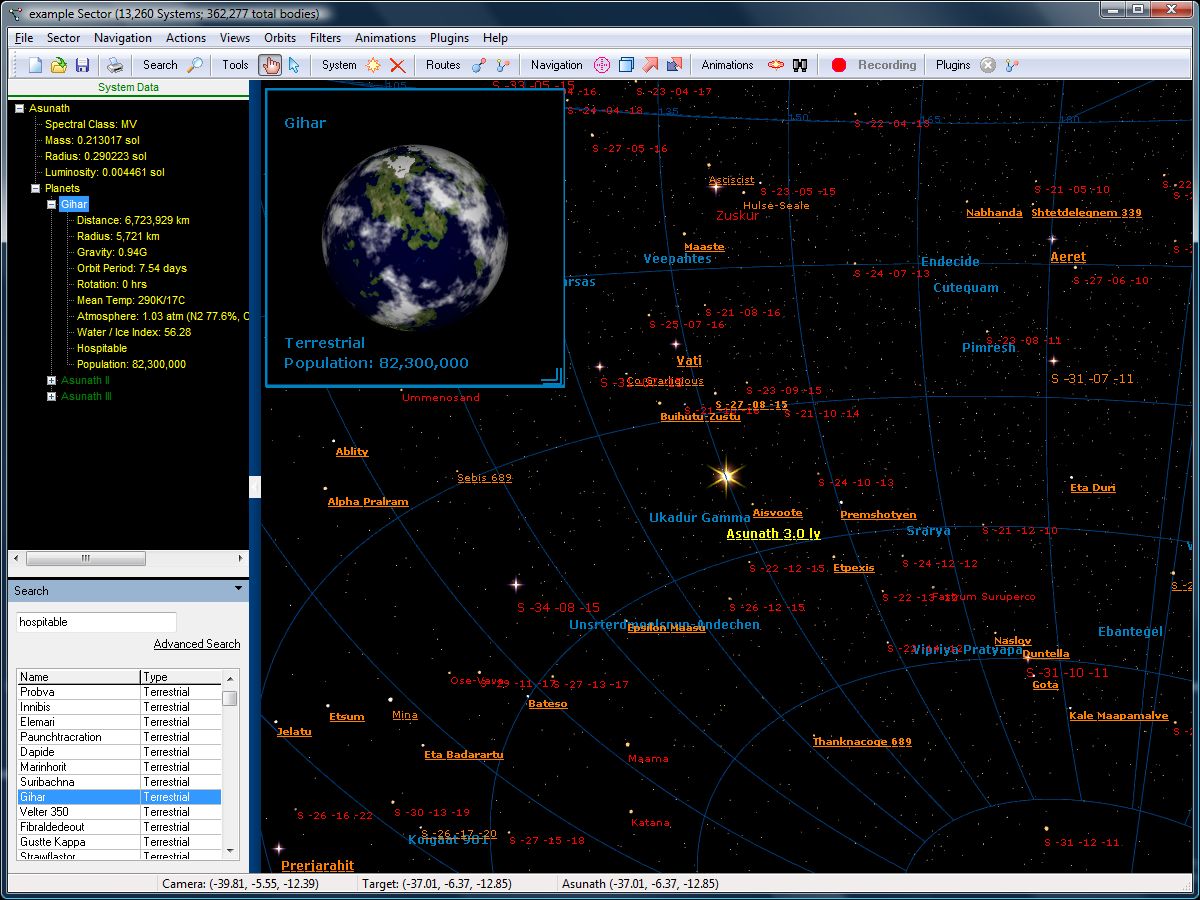Click the last Plugins toolbar icon

tap(1012, 65)
